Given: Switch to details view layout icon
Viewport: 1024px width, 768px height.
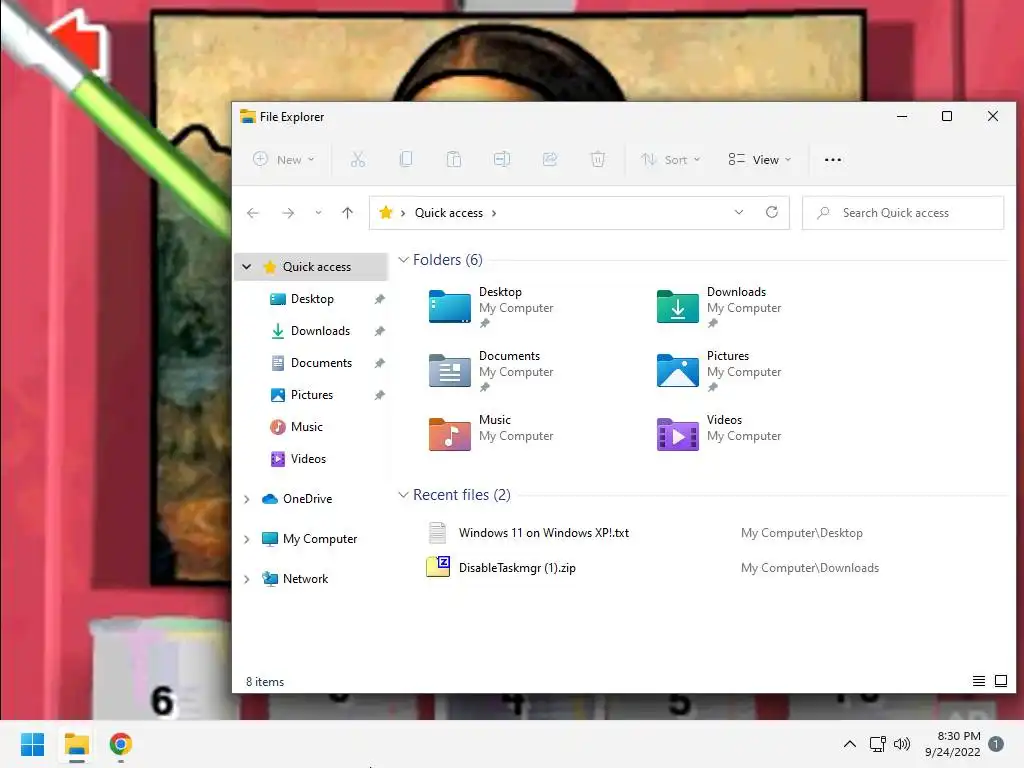Looking at the screenshot, I should pos(978,681).
